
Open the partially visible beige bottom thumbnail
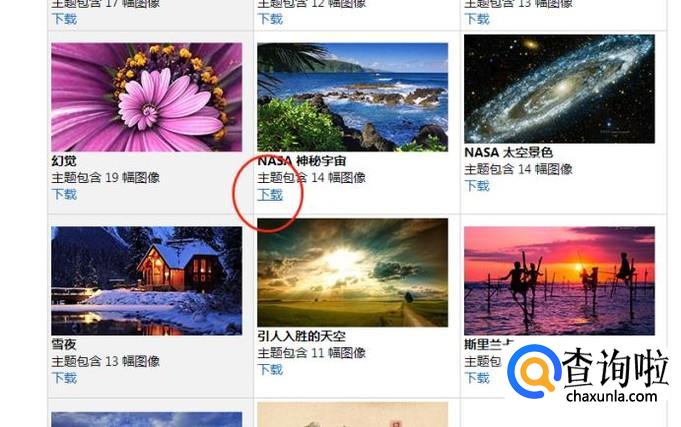353,415
